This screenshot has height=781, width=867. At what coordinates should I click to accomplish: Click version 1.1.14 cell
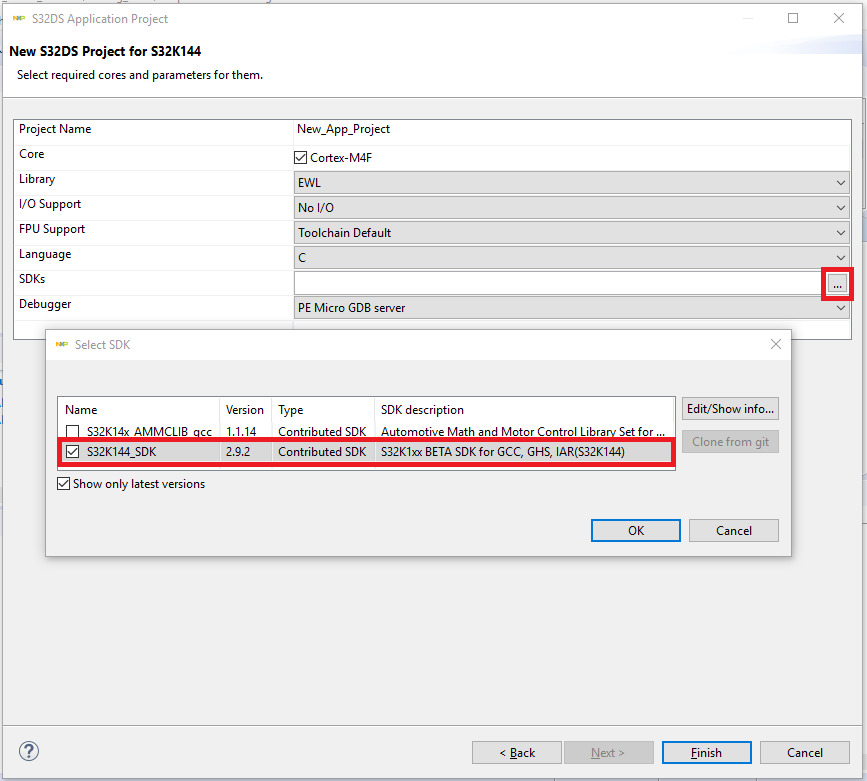(241, 431)
